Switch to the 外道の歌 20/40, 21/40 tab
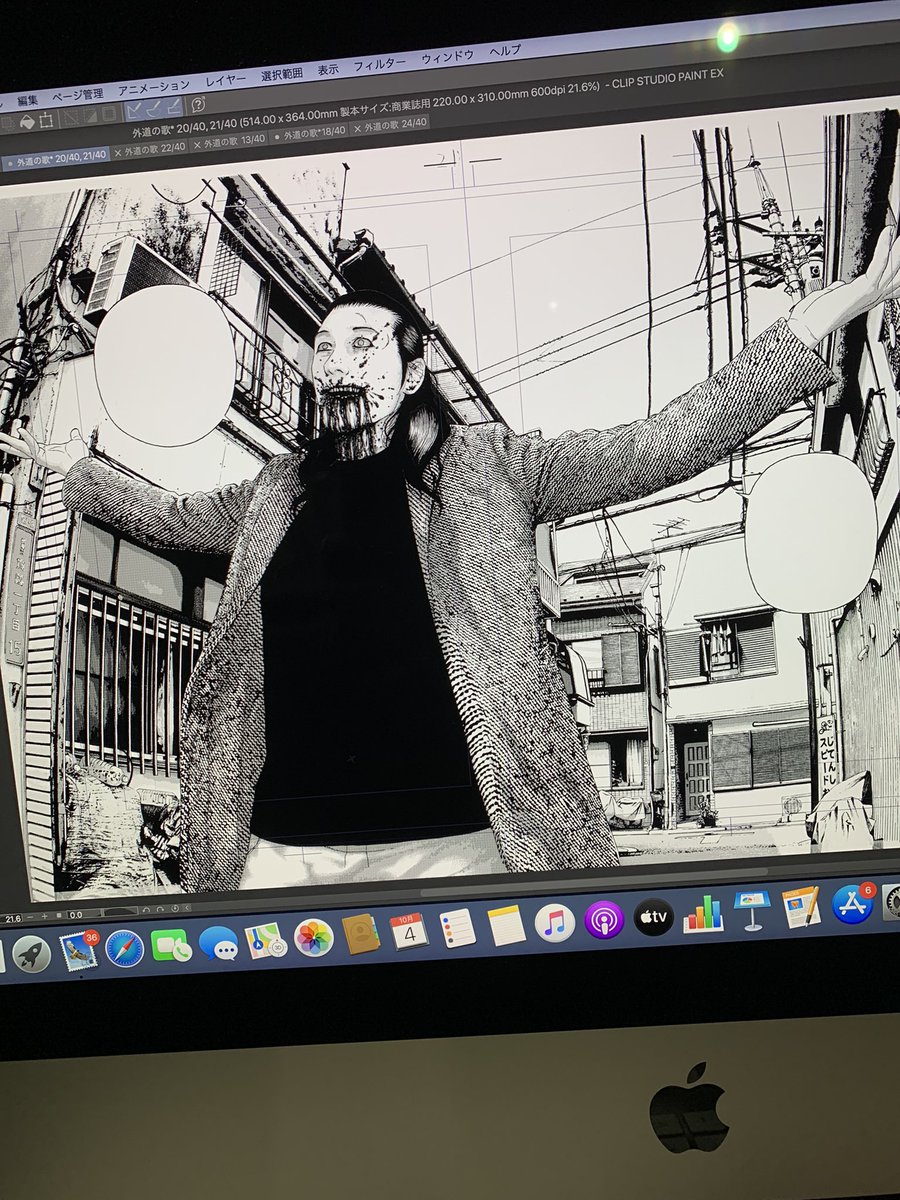 [x=57, y=161]
